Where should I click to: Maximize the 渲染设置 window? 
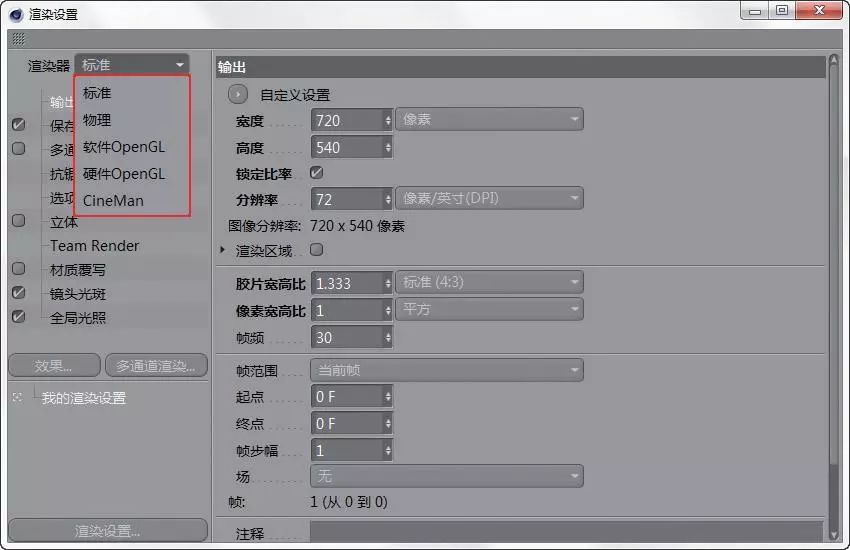point(782,11)
